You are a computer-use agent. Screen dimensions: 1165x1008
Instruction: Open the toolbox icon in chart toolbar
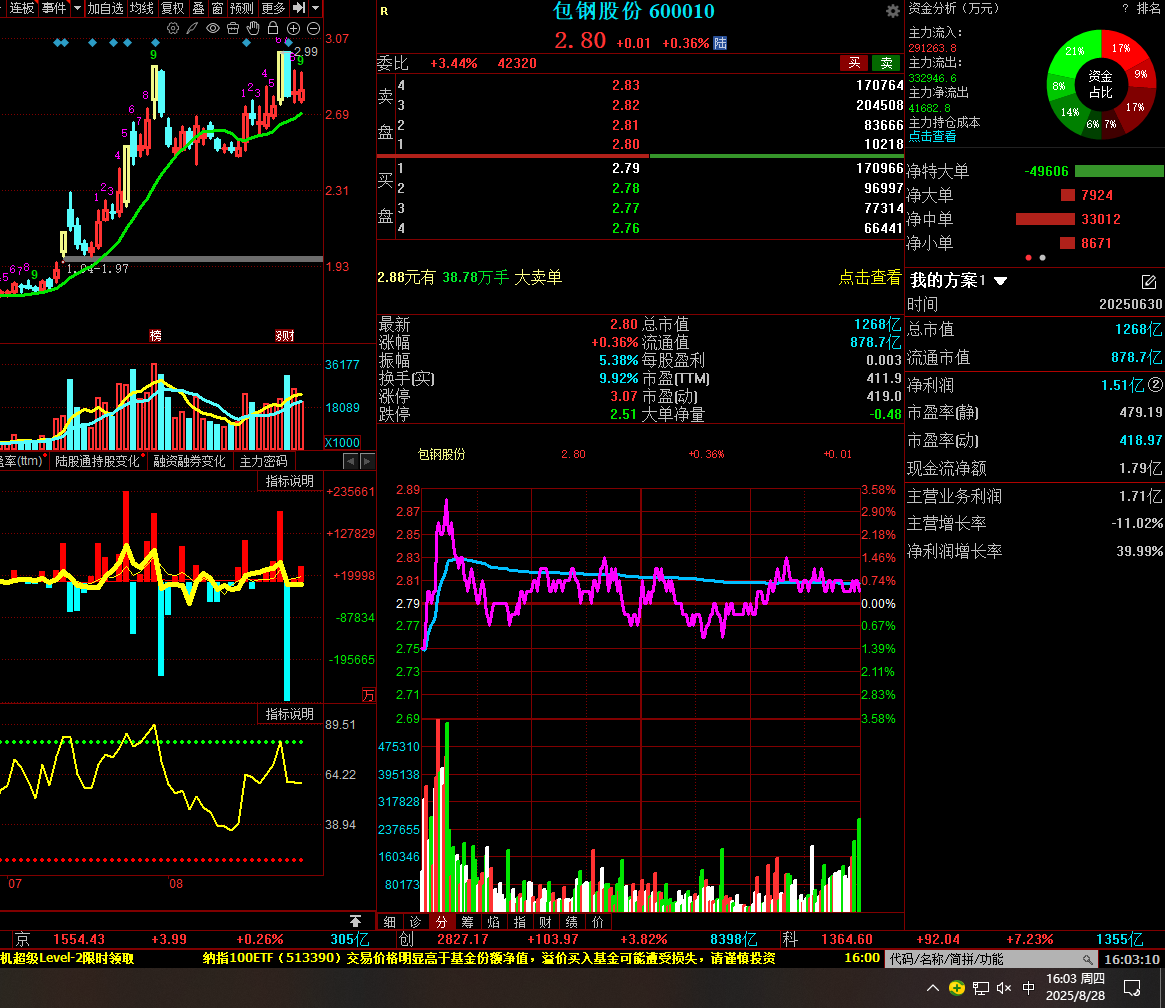click(x=233, y=28)
